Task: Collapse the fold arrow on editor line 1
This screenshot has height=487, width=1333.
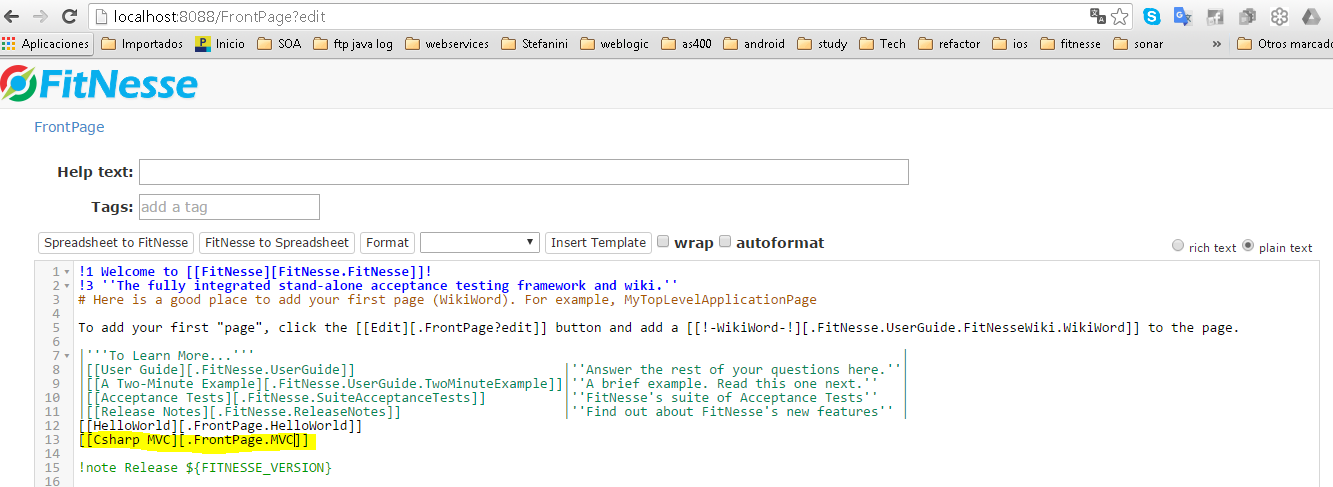Action: coord(67,272)
